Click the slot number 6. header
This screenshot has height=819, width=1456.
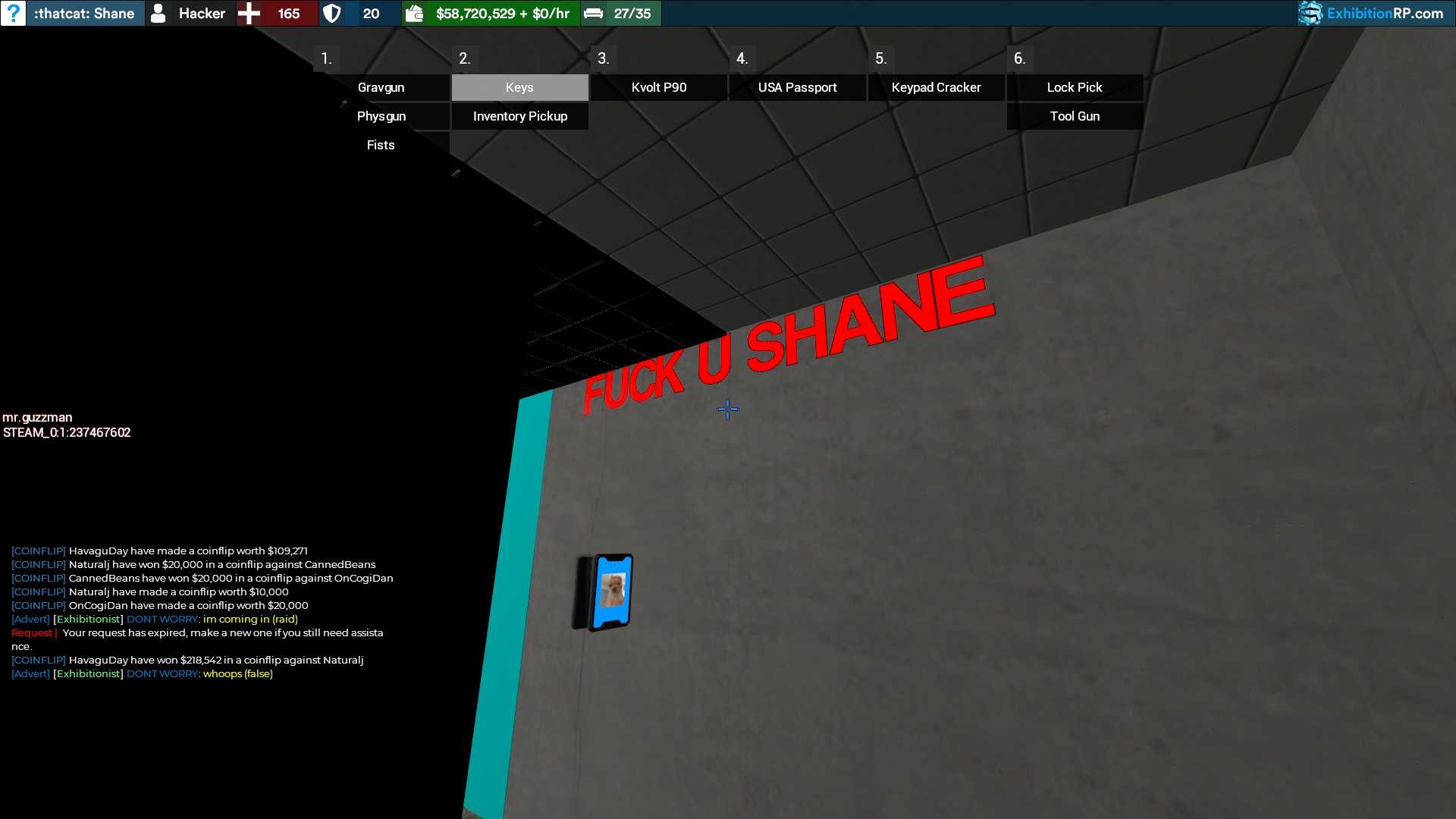(1020, 58)
